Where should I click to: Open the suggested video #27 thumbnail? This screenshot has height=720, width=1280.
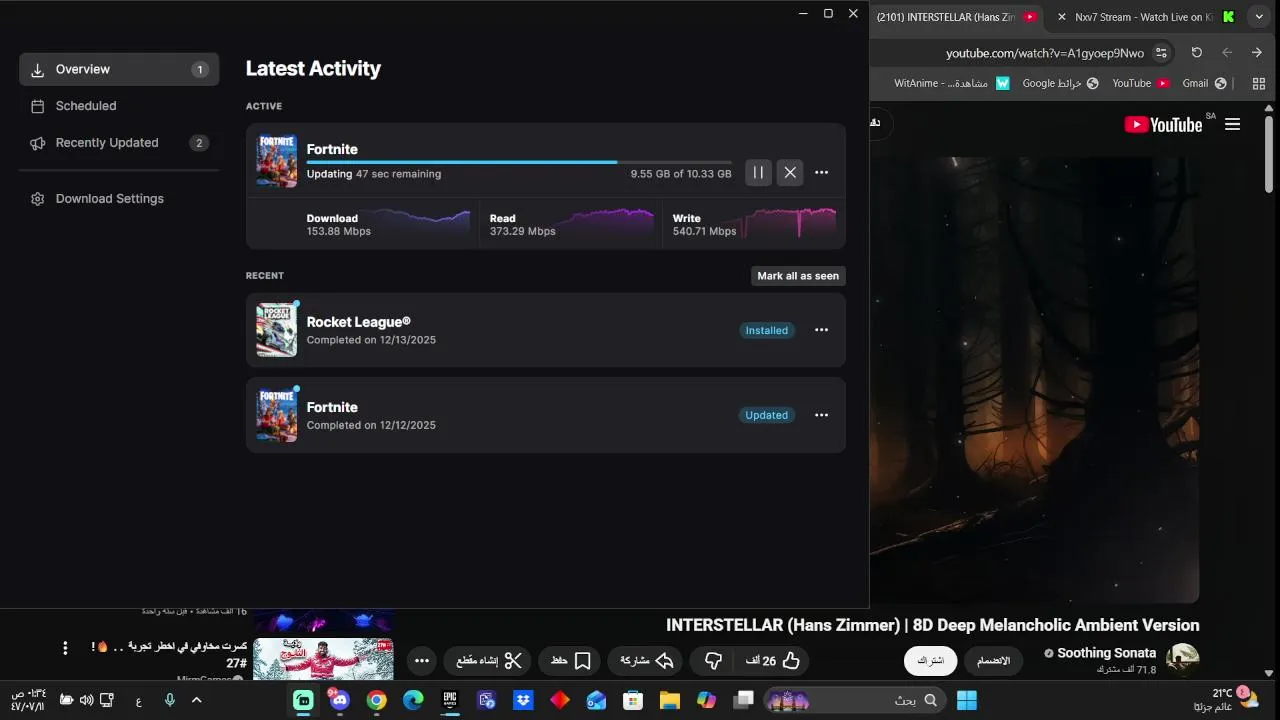point(323,659)
